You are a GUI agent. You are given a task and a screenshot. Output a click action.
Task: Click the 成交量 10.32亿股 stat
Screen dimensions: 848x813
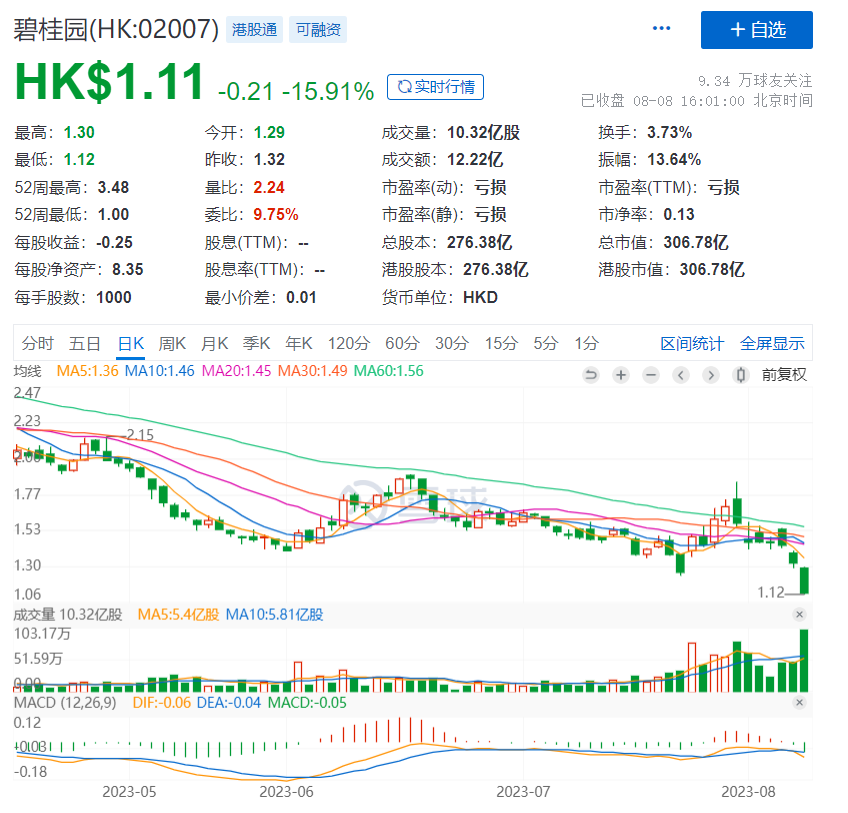450,133
